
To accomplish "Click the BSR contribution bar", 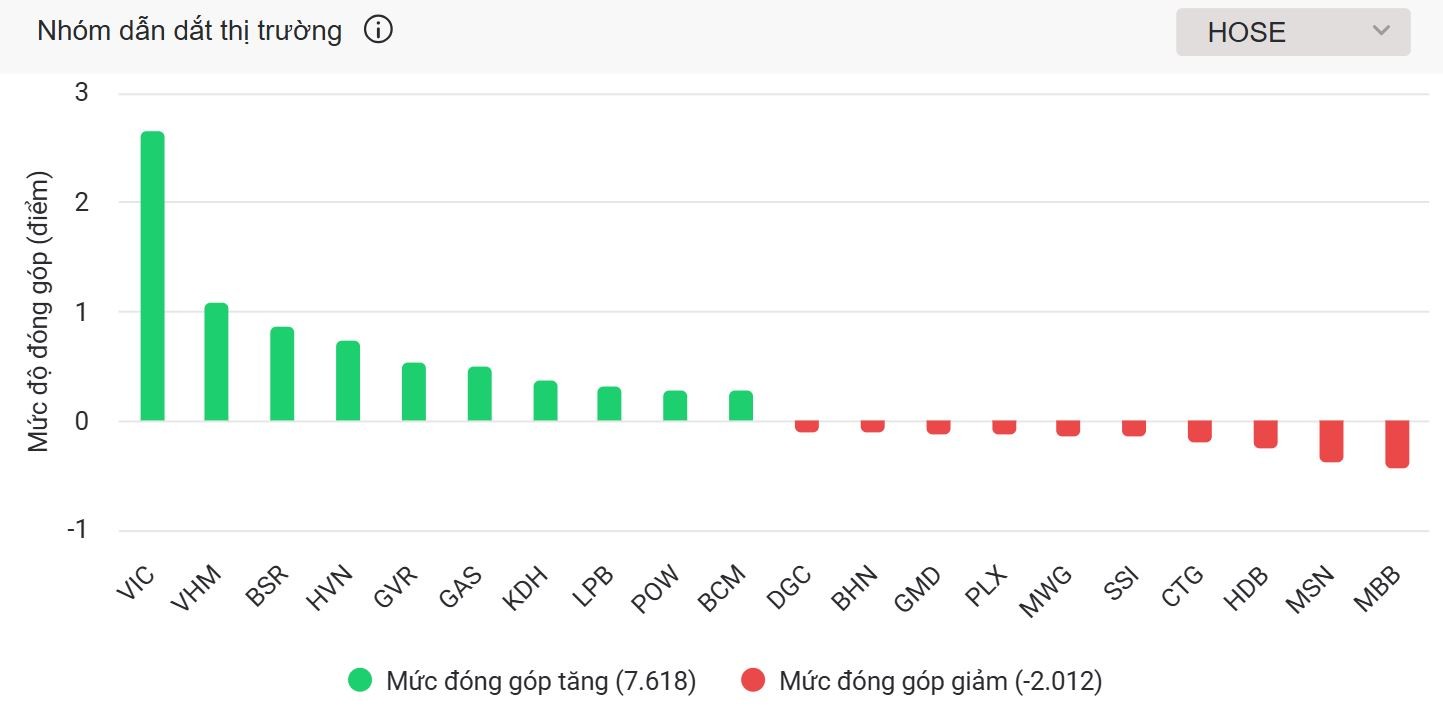I will click(282, 374).
